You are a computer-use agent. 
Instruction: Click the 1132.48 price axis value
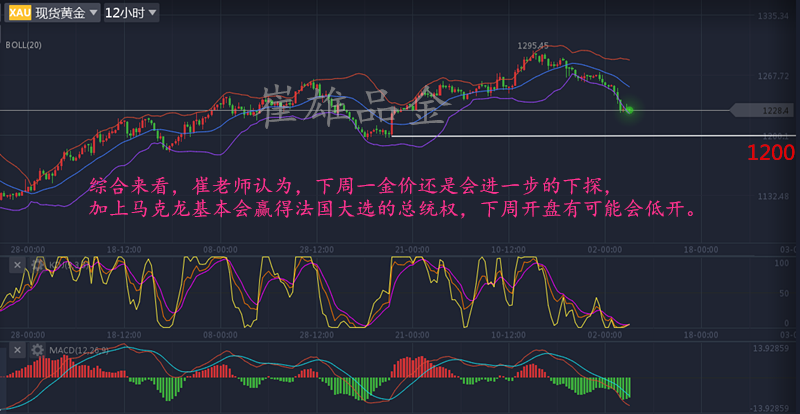tap(774, 196)
